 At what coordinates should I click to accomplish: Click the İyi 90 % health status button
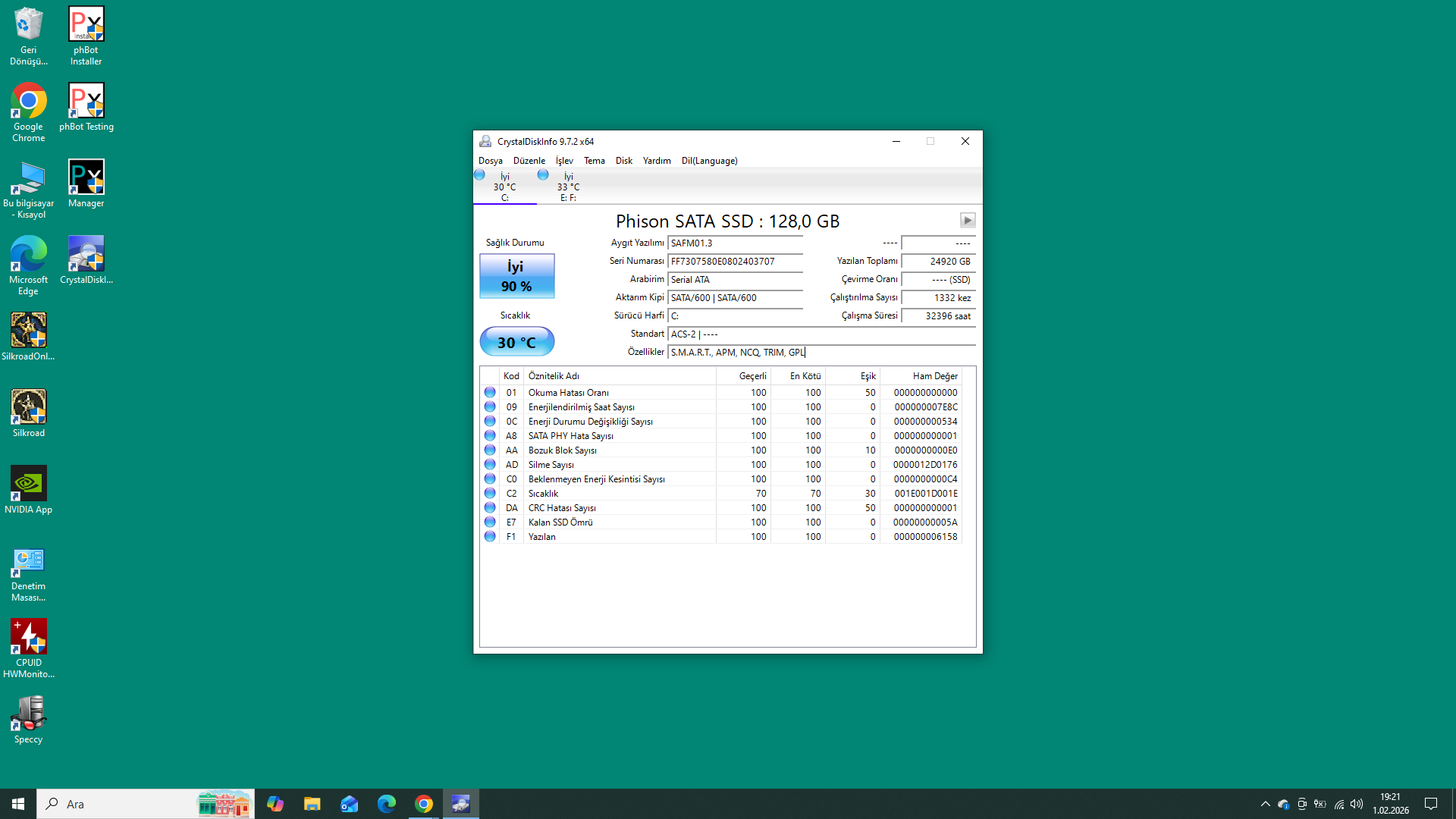click(x=516, y=276)
